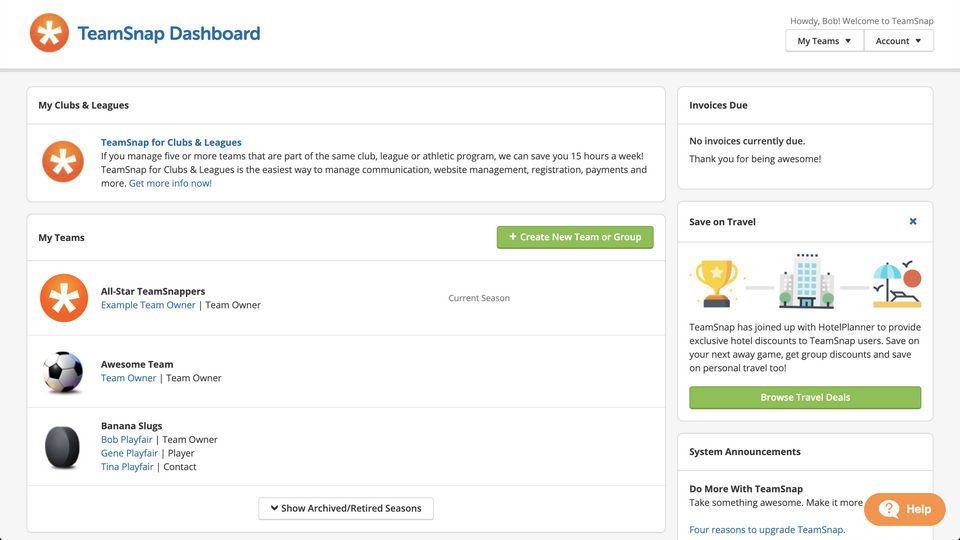
Task: Click the trophy illustration in travel panel
Action: (716, 283)
